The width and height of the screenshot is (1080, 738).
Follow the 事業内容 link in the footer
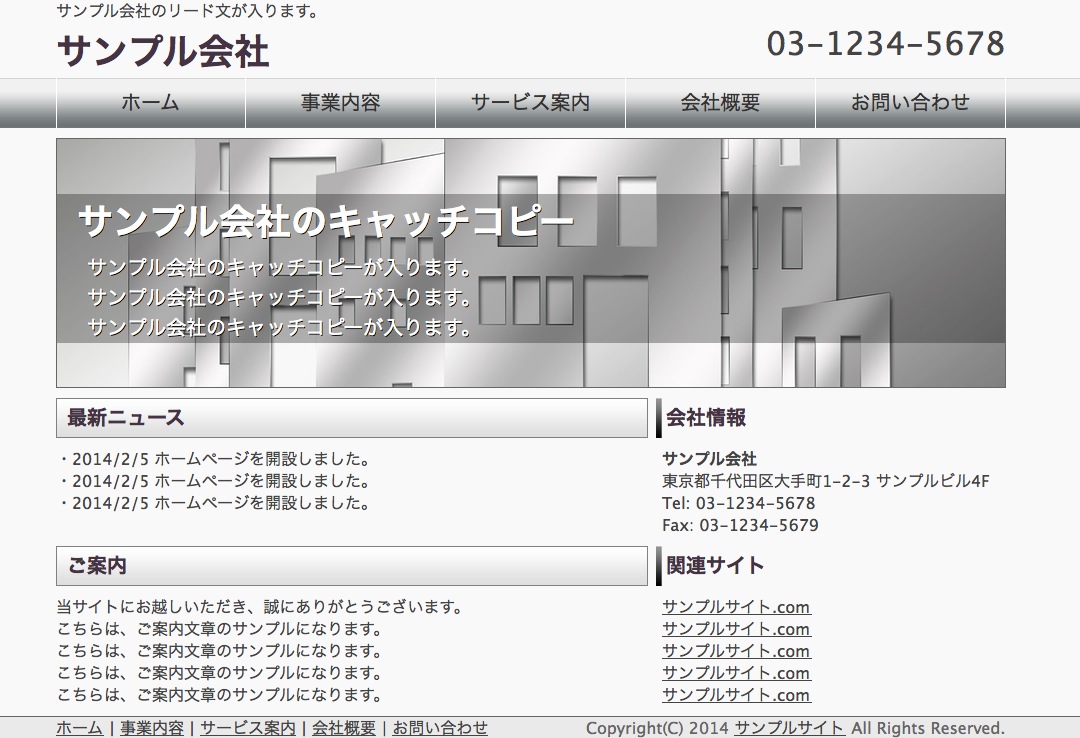(x=152, y=728)
